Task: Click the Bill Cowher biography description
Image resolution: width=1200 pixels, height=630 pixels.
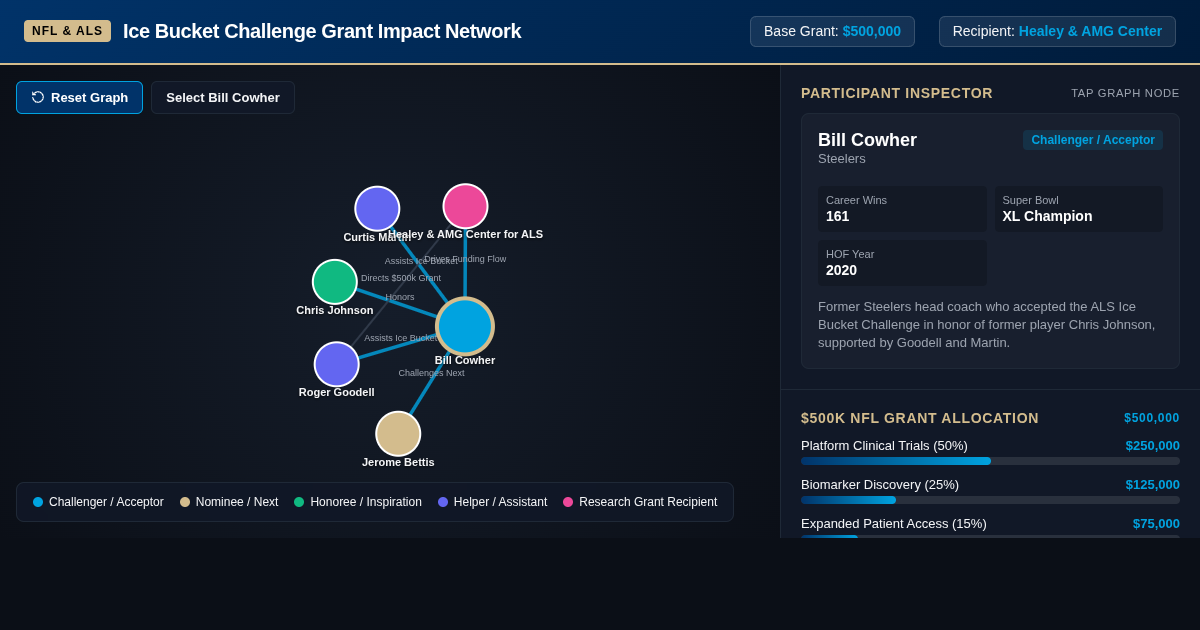Action: (990, 325)
